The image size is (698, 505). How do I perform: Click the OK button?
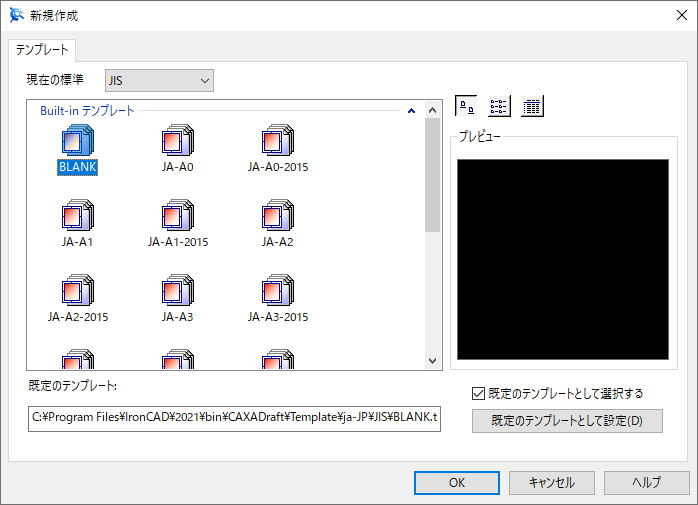[x=457, y=483]
